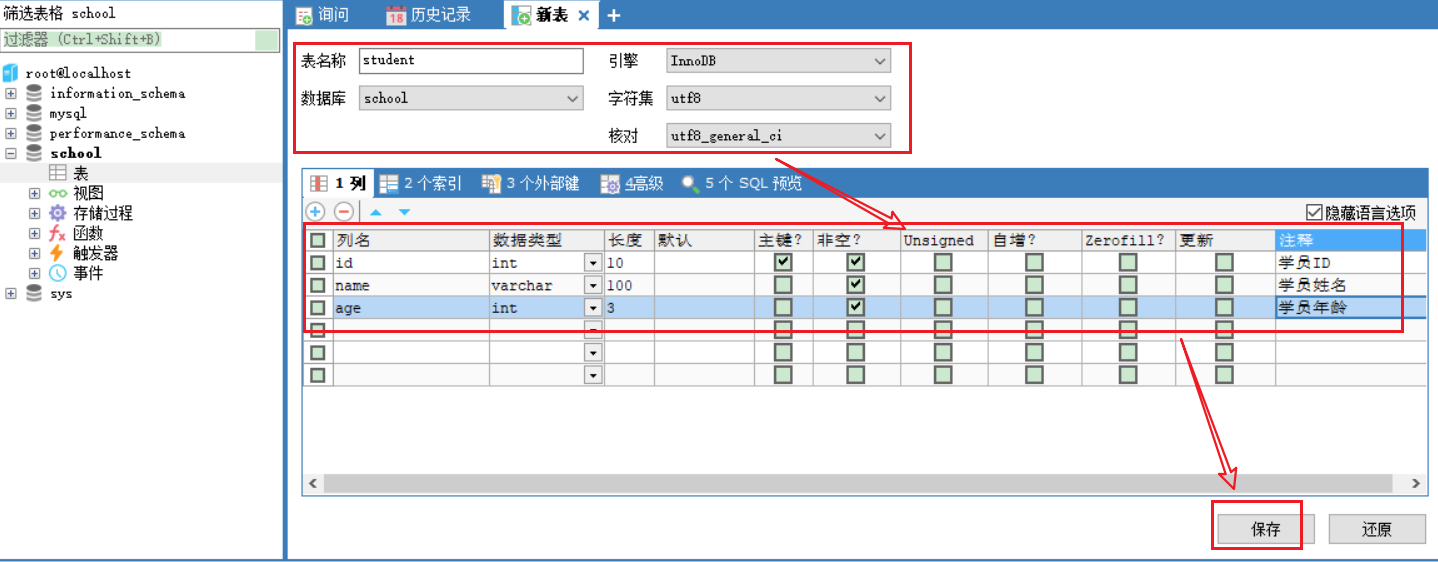Toggle 隐藏语言选项 checkbox

point(1314,212)
